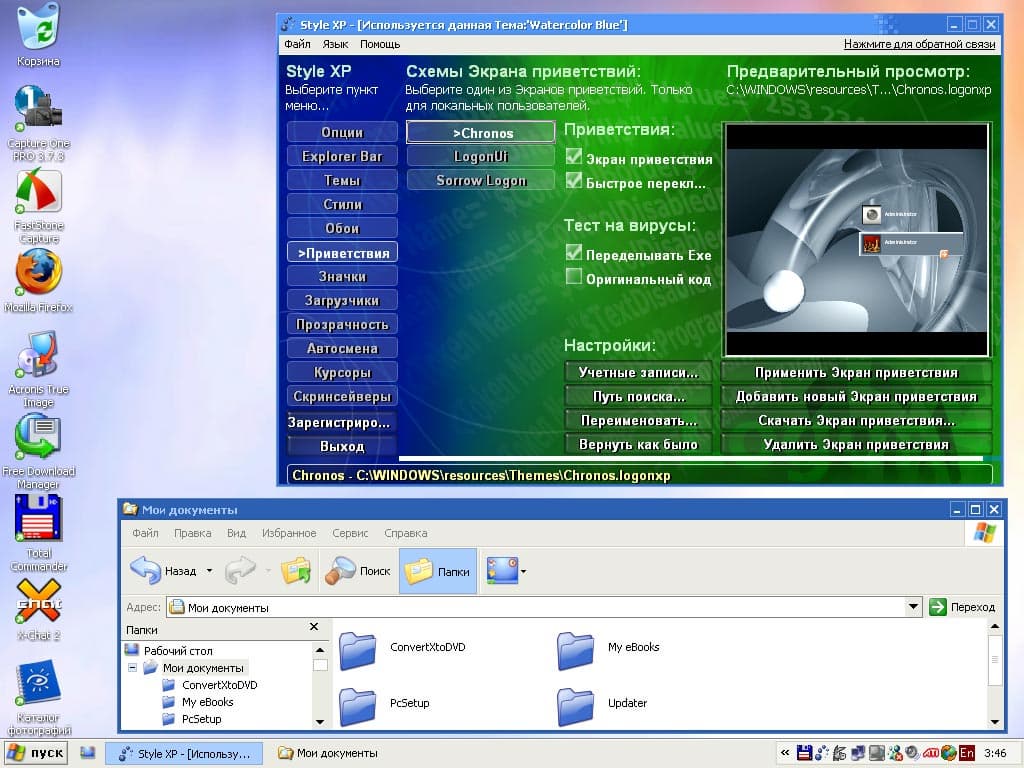Click the Переход go button
Screen dimensions: 1024x768
[963, 607]
